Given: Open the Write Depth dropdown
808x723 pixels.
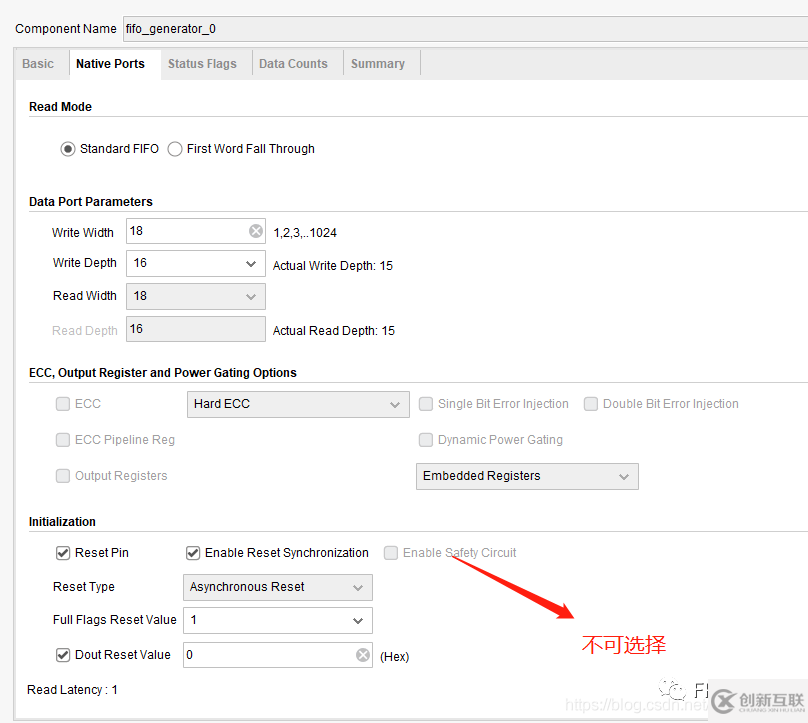Looking at the screenshot, I should (x=196, y=263).
